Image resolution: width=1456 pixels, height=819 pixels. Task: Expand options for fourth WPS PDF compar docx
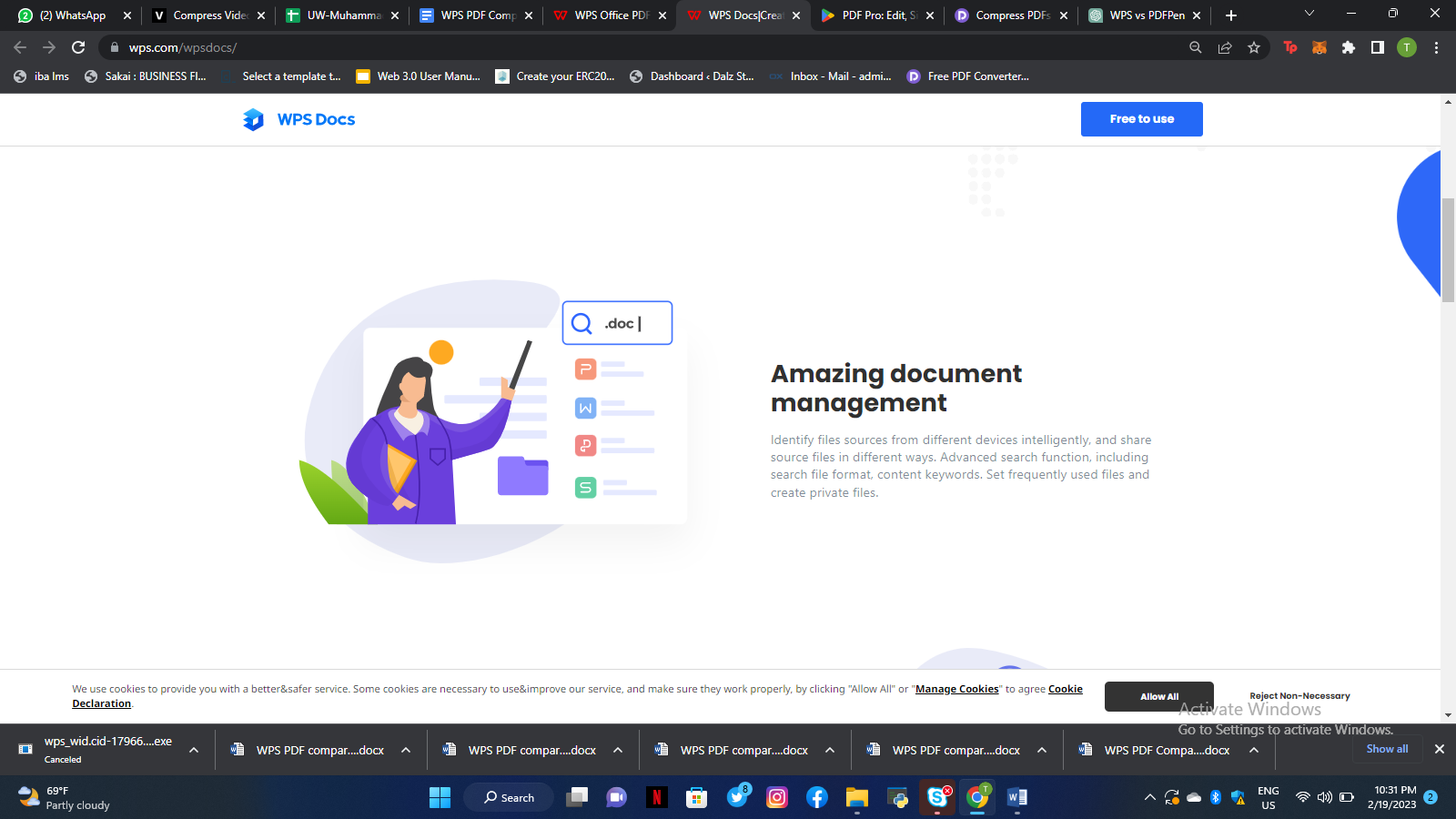[1042, 750]
